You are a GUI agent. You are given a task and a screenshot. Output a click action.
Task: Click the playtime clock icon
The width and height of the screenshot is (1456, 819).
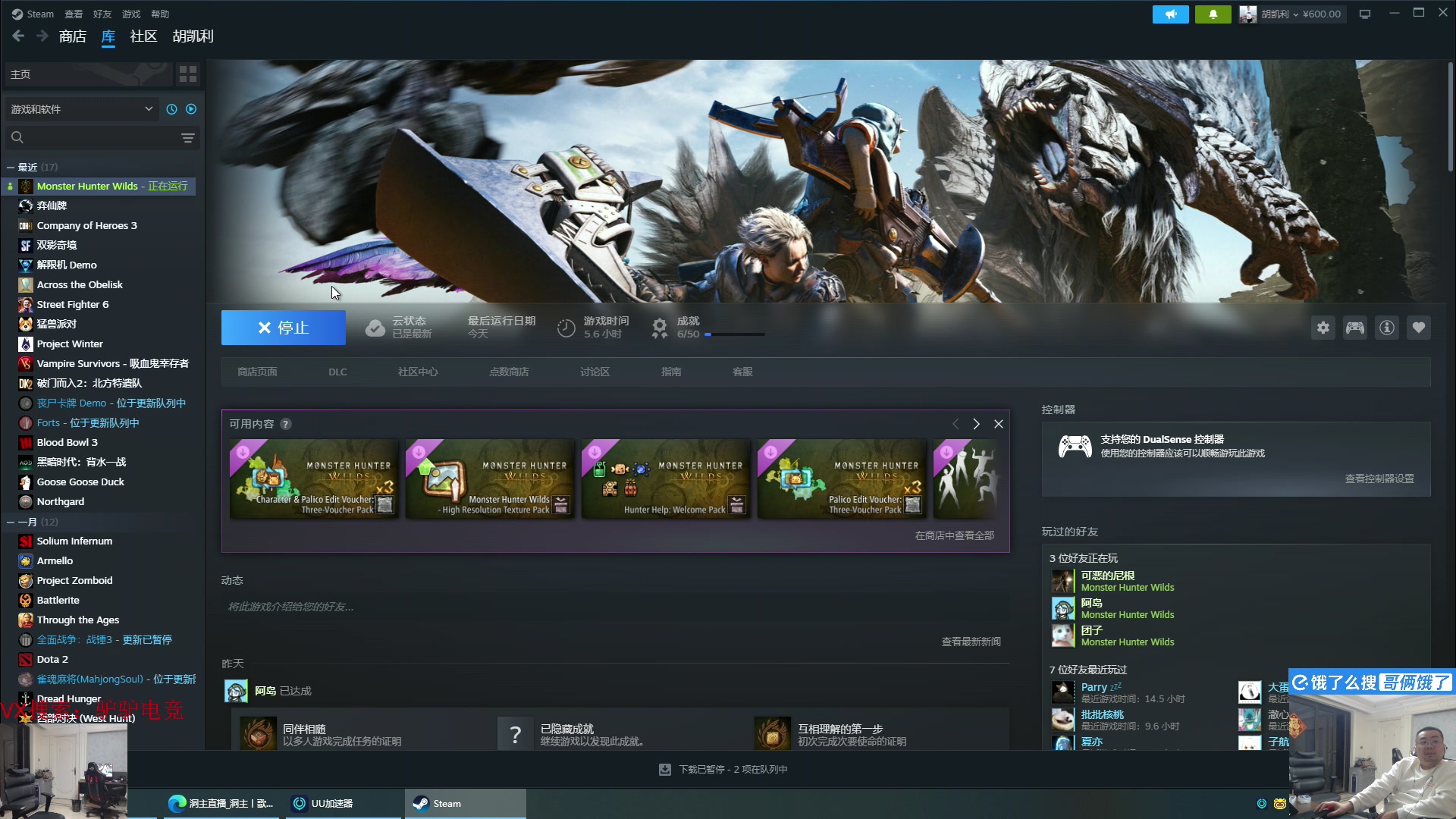[x=566, y=328]
